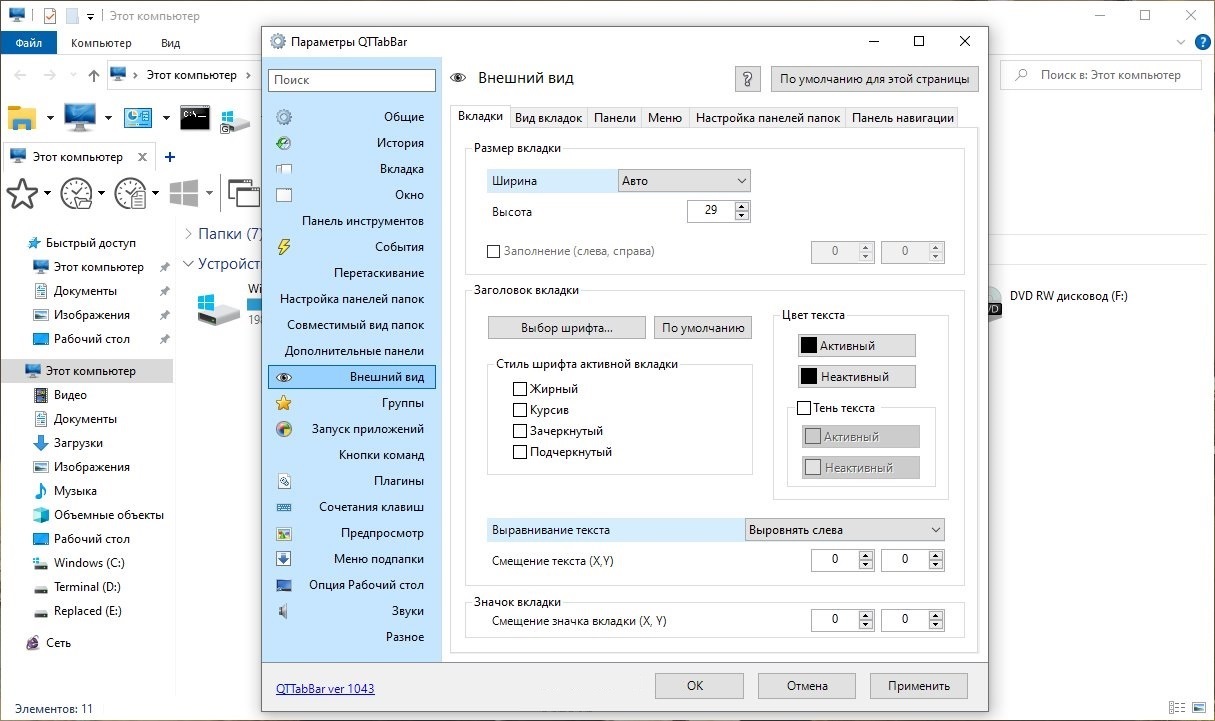The width and height of the screenshot is (1215, 721).
Task: Open the Вид ribbon tab in Explorer
Action: click(x=170, y=43)
